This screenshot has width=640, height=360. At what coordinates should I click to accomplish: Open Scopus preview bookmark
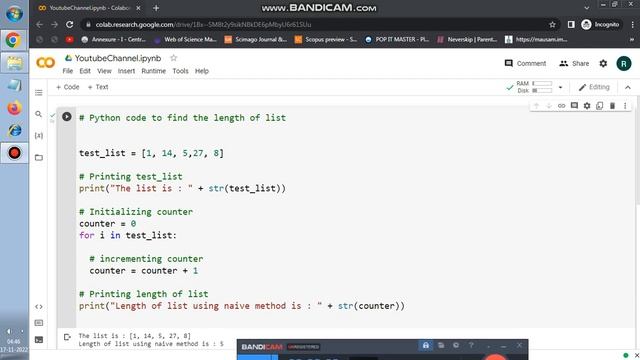[326, 40]
